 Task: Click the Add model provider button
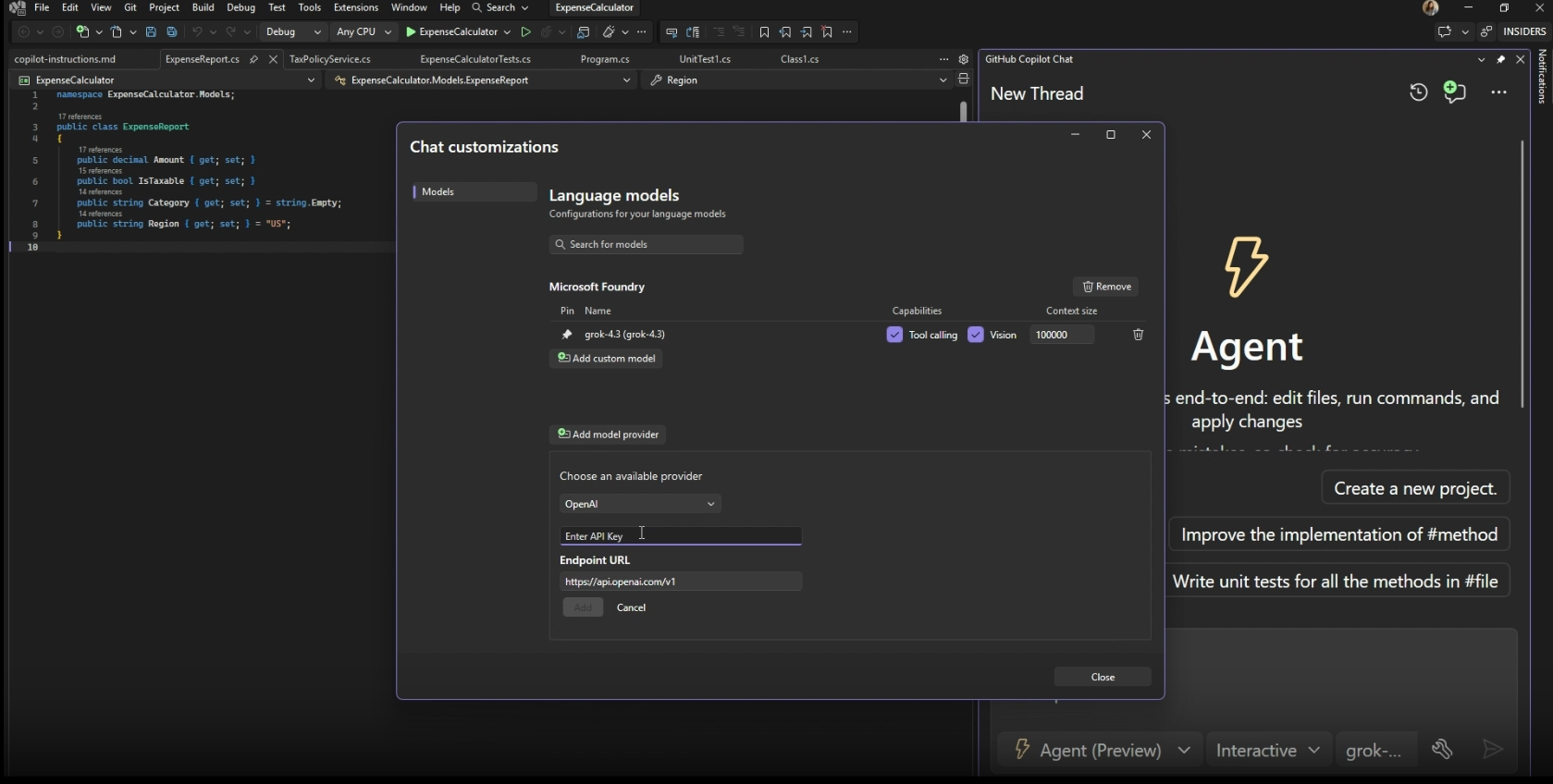[x=608, y=435]
